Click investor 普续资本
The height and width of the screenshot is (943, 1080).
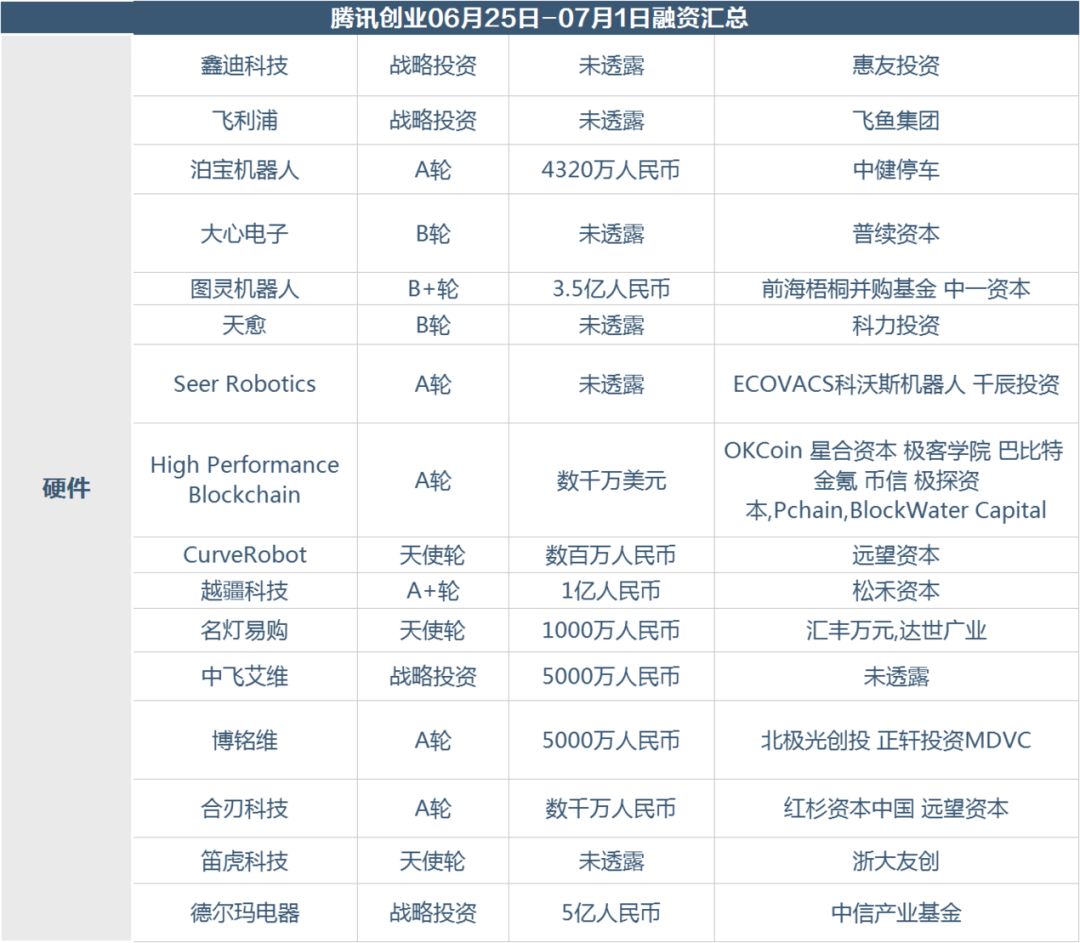coord(895,234)
